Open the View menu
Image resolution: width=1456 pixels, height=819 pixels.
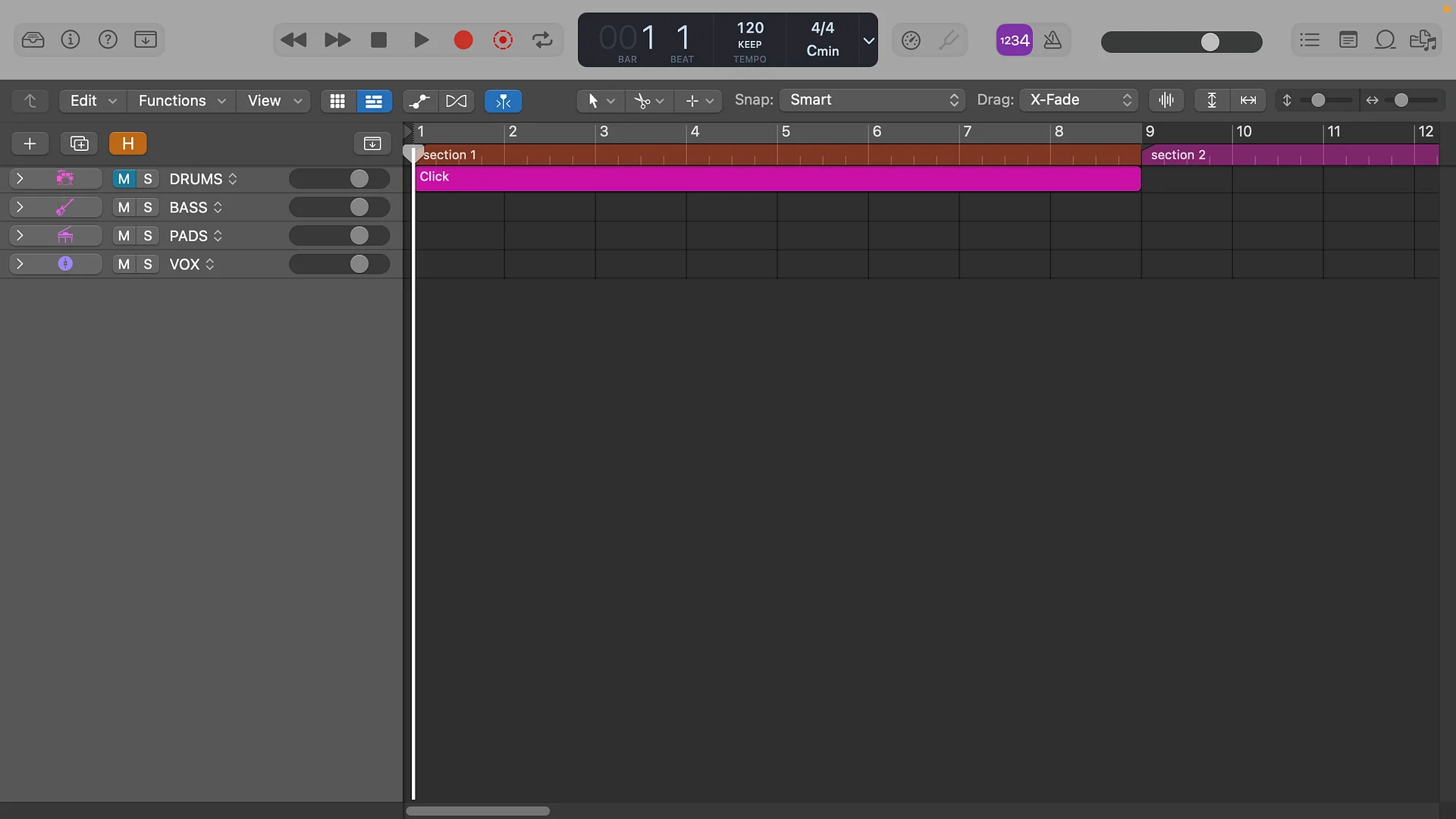point(275,101)
